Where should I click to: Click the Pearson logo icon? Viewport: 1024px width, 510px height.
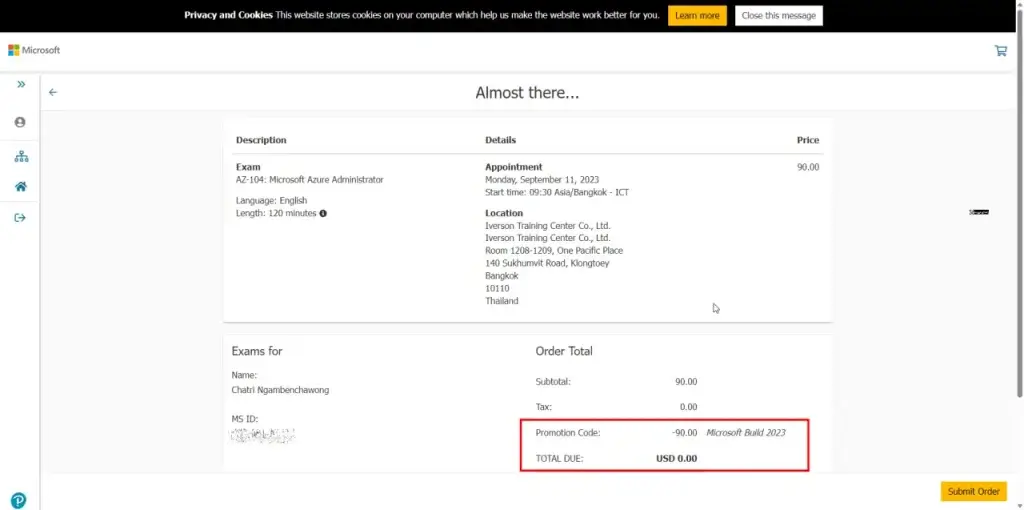tap(18, 501)
